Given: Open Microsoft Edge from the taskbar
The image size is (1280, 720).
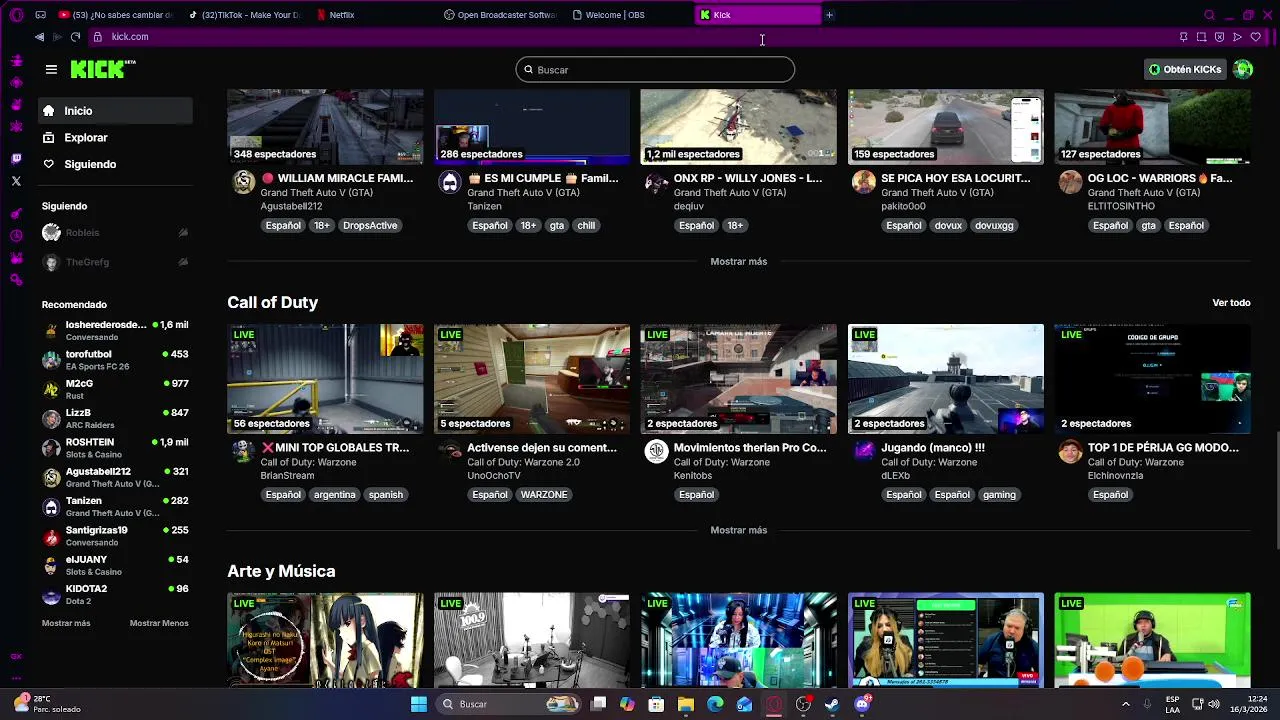Looking at the screenshot, I should pos(715,704).
